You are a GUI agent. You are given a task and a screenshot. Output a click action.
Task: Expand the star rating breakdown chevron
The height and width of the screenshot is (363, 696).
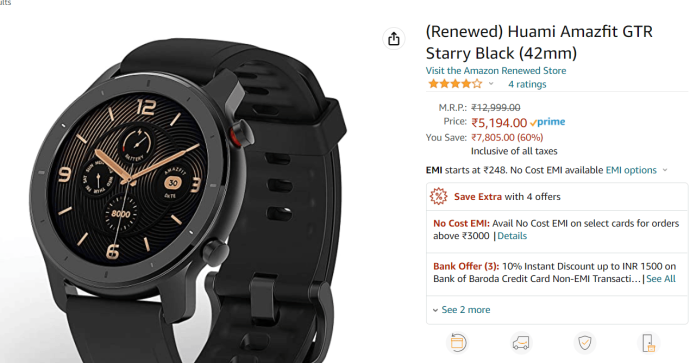(x=491, y=84)
